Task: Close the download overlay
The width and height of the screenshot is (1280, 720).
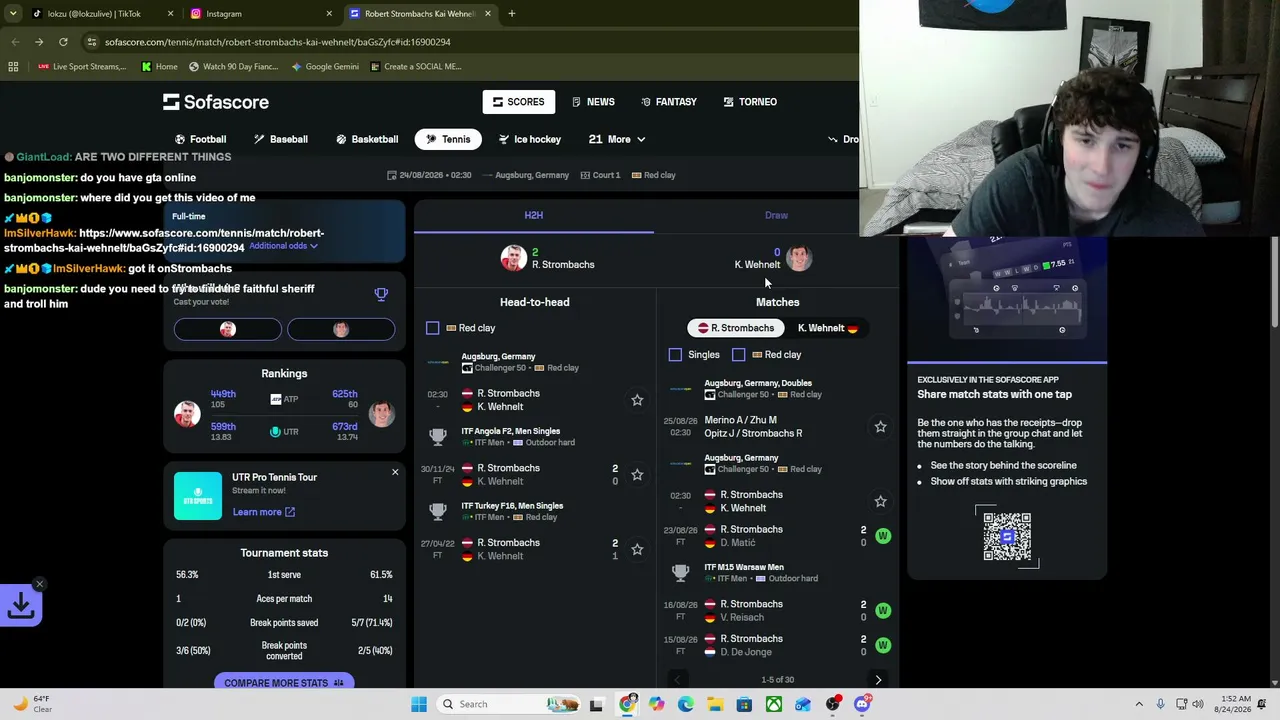Action: click(39, 584)
